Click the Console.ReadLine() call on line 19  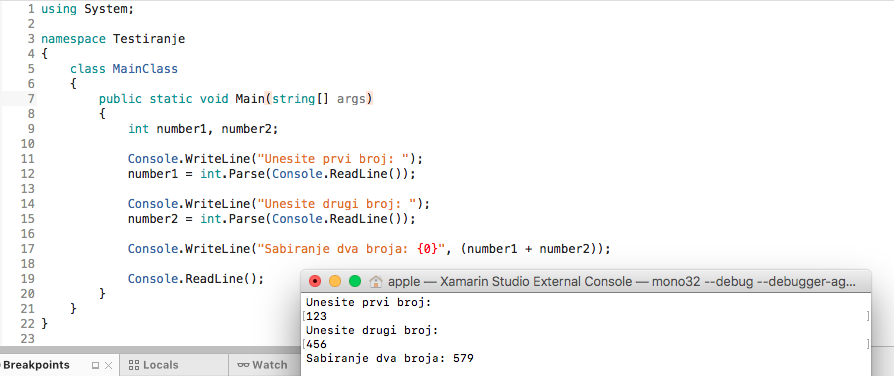pos(196,279)
